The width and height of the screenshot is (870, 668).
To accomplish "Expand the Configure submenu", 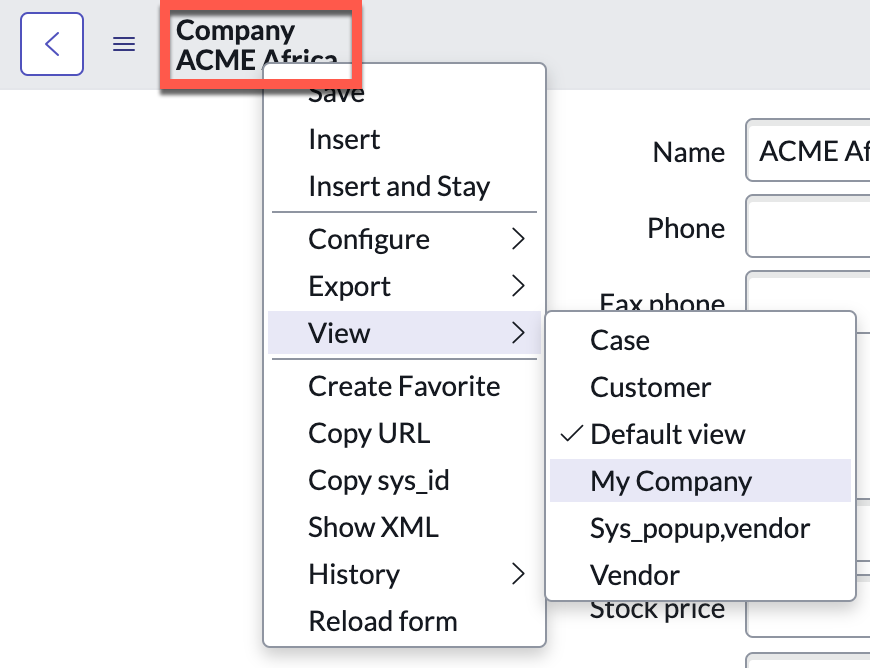I will coord(404,240).
